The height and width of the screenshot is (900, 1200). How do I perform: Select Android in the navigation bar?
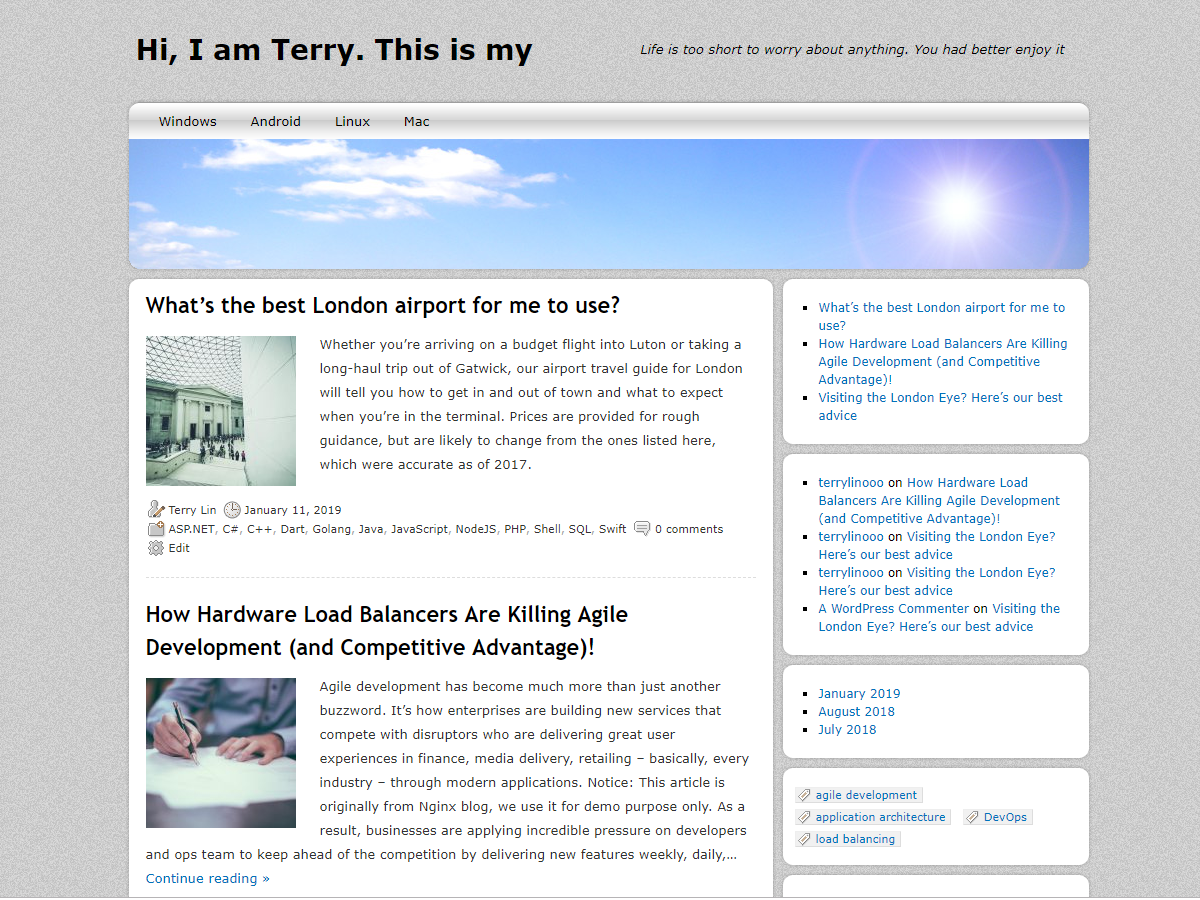[275, 121]
